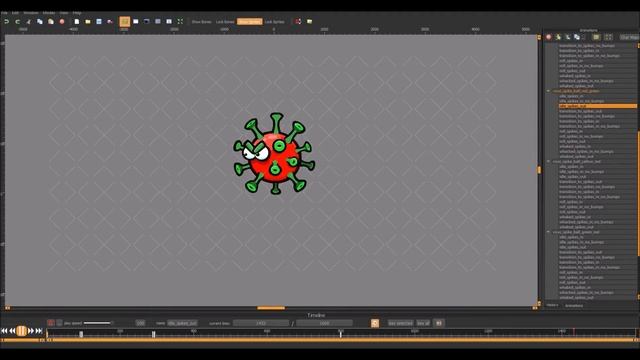The width and height of the screenshot is (640, 360).
Task: Step forward one keyframe in the timeline
Action: pyautogui.click(x=31, y=331)
